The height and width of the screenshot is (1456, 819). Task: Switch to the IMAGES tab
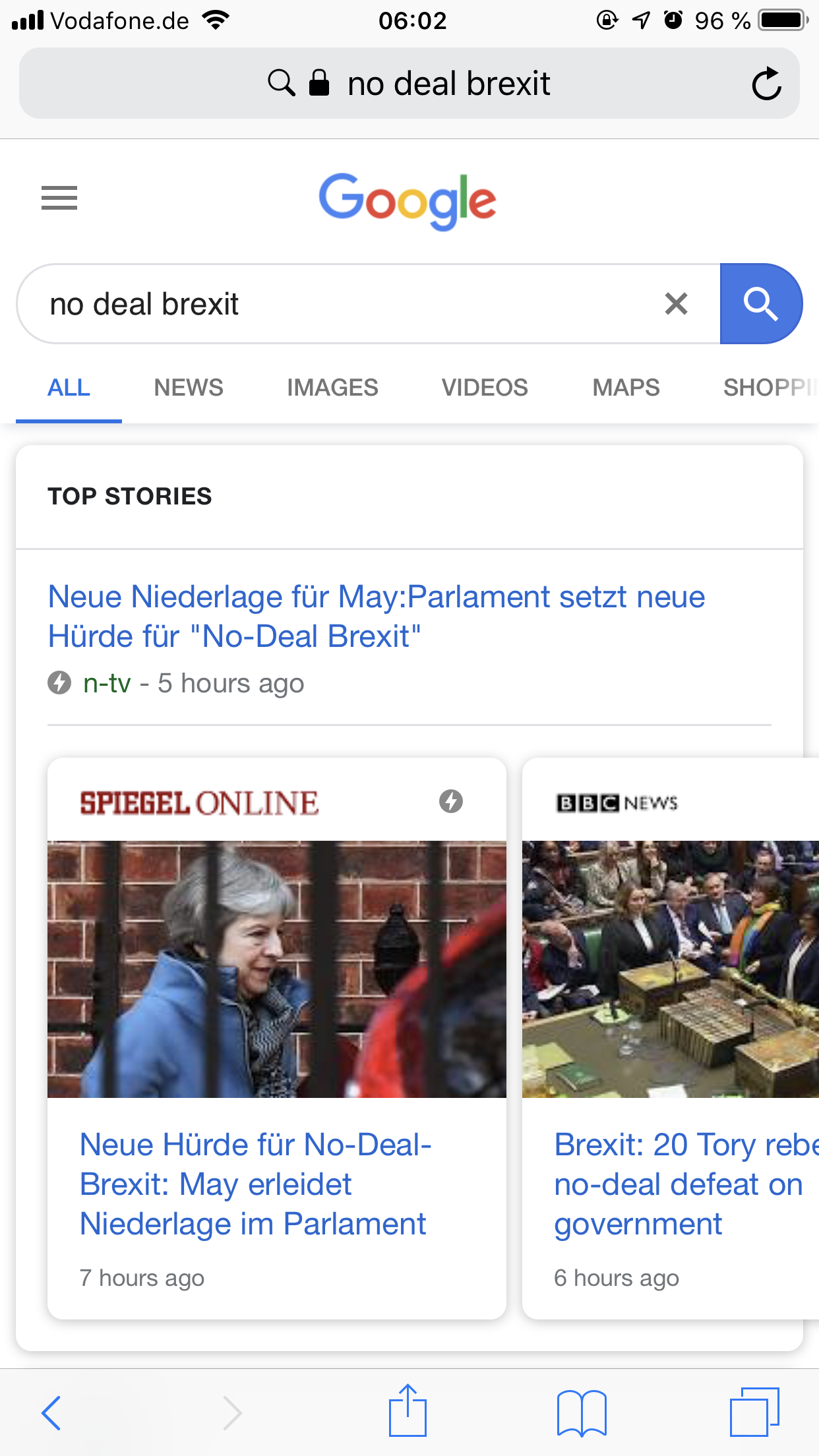point(332,388)
